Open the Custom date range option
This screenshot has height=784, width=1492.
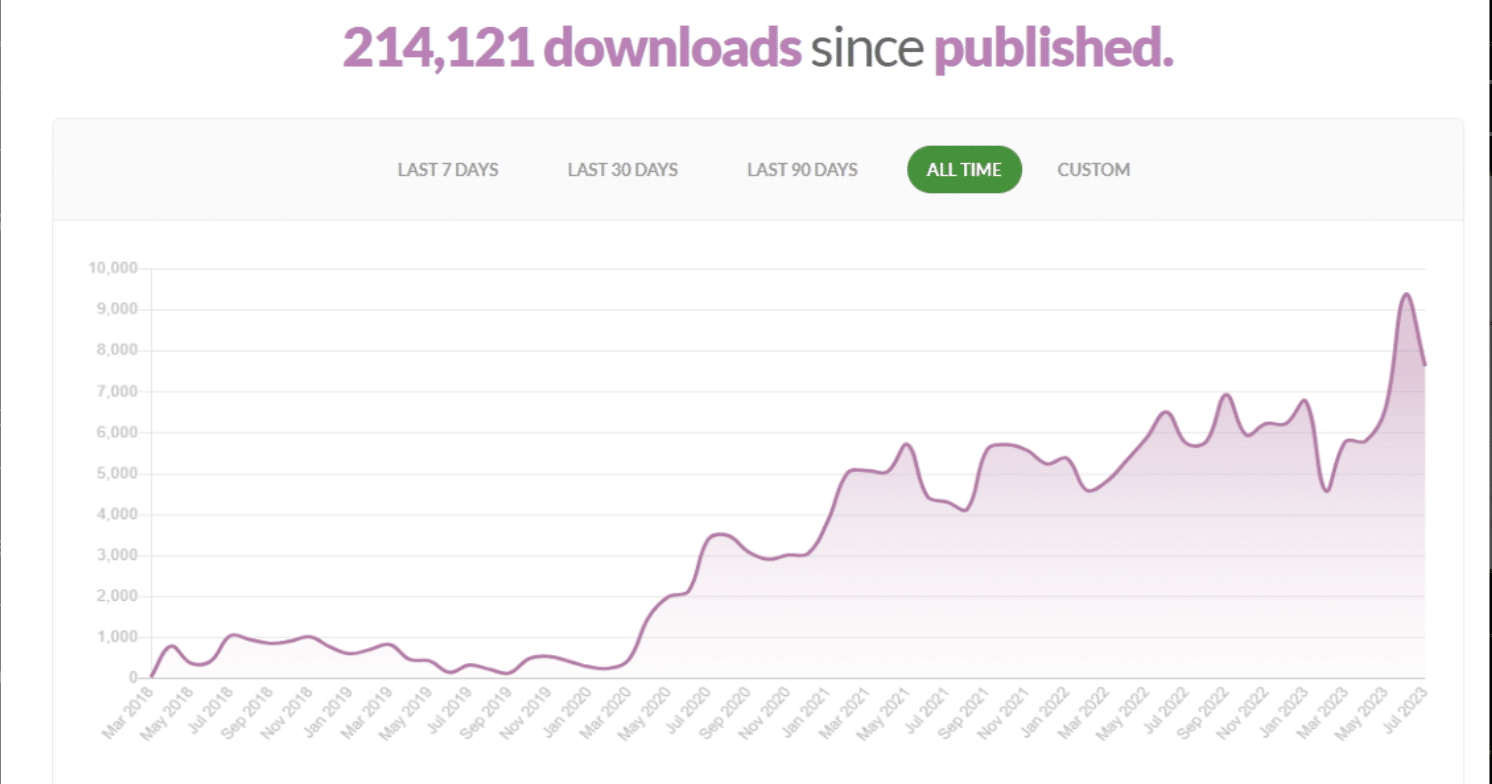pos(1093,170)
